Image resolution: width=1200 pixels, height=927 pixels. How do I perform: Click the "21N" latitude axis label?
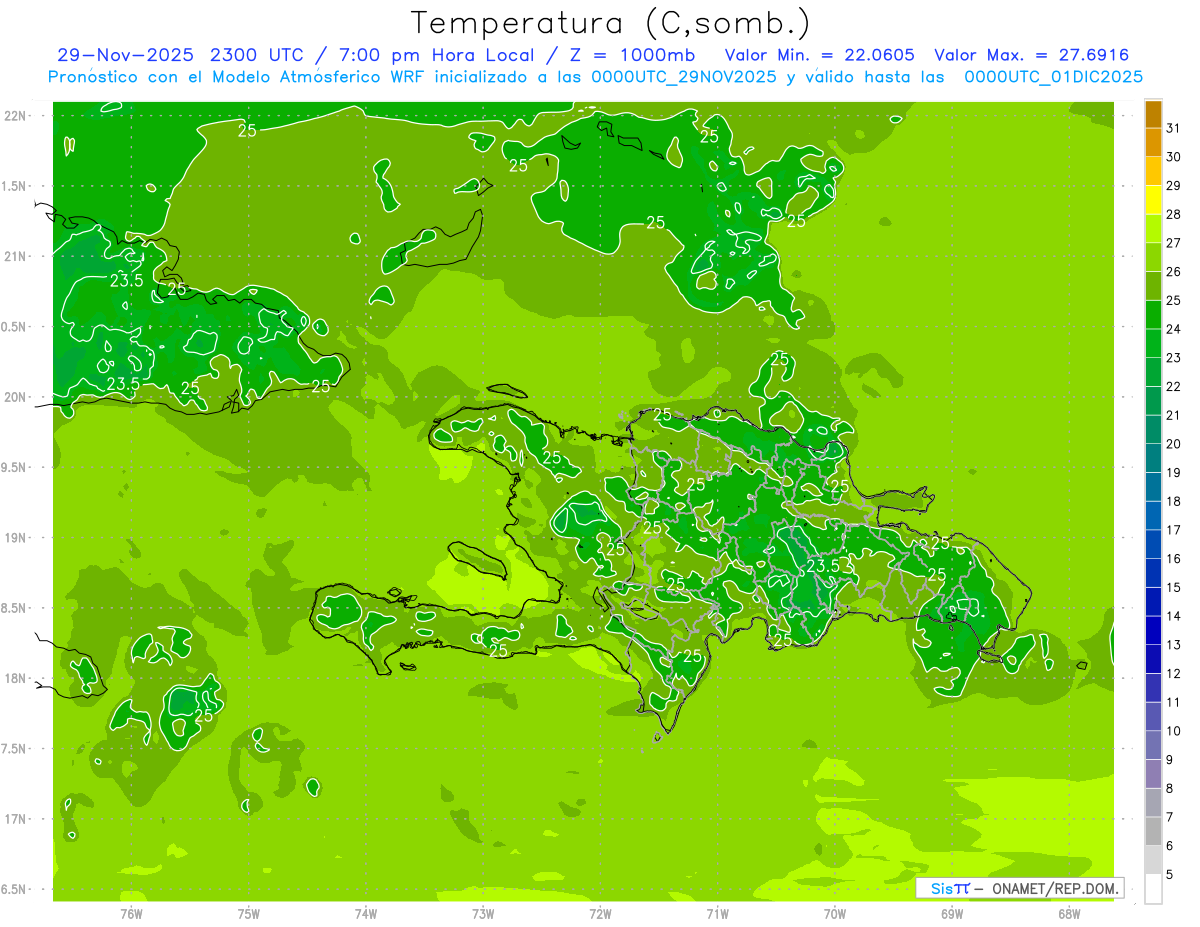[16, 256]
